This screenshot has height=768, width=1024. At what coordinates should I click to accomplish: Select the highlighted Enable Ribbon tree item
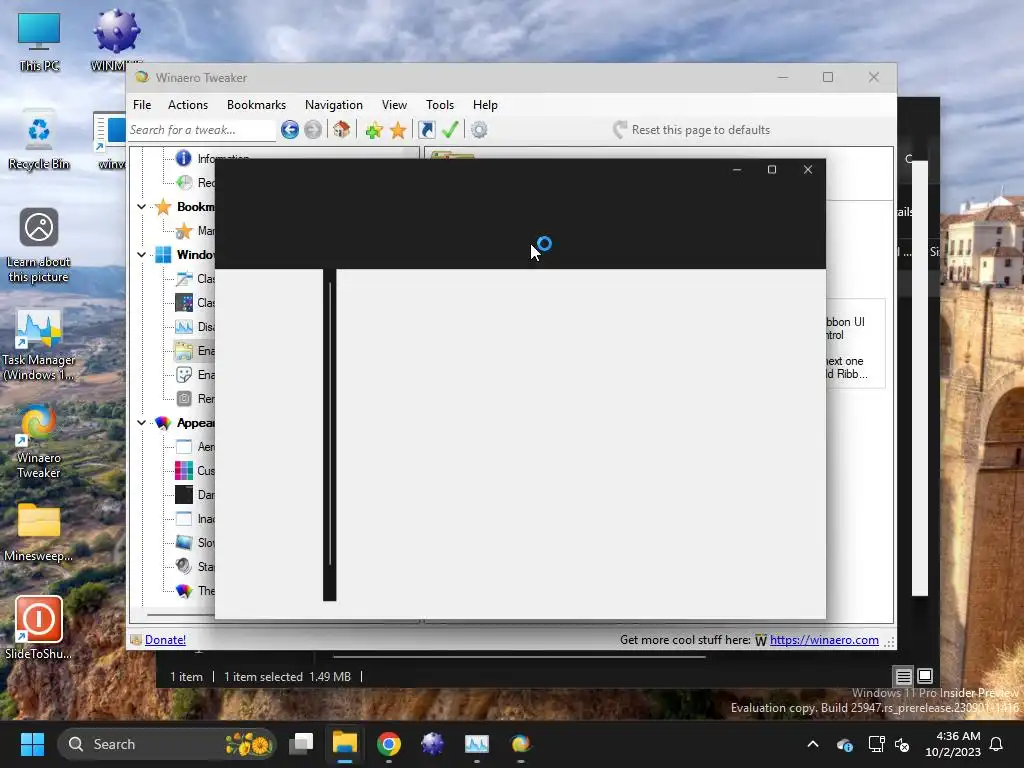point(194,351)
